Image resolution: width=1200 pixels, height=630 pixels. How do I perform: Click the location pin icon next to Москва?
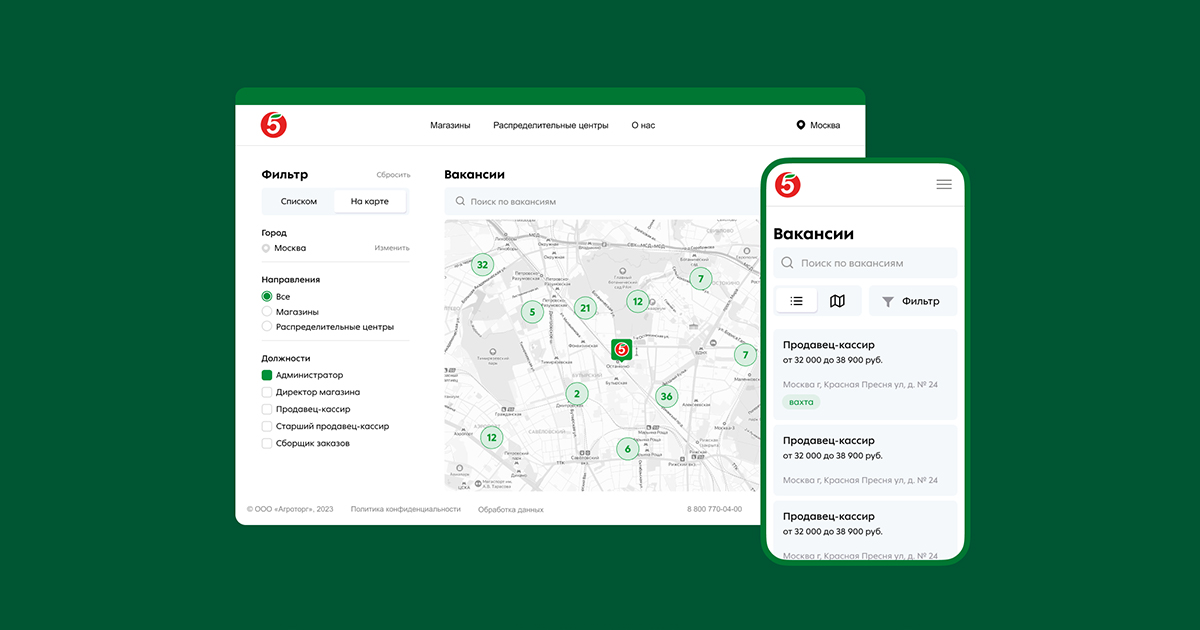click(x=801, y=125)
